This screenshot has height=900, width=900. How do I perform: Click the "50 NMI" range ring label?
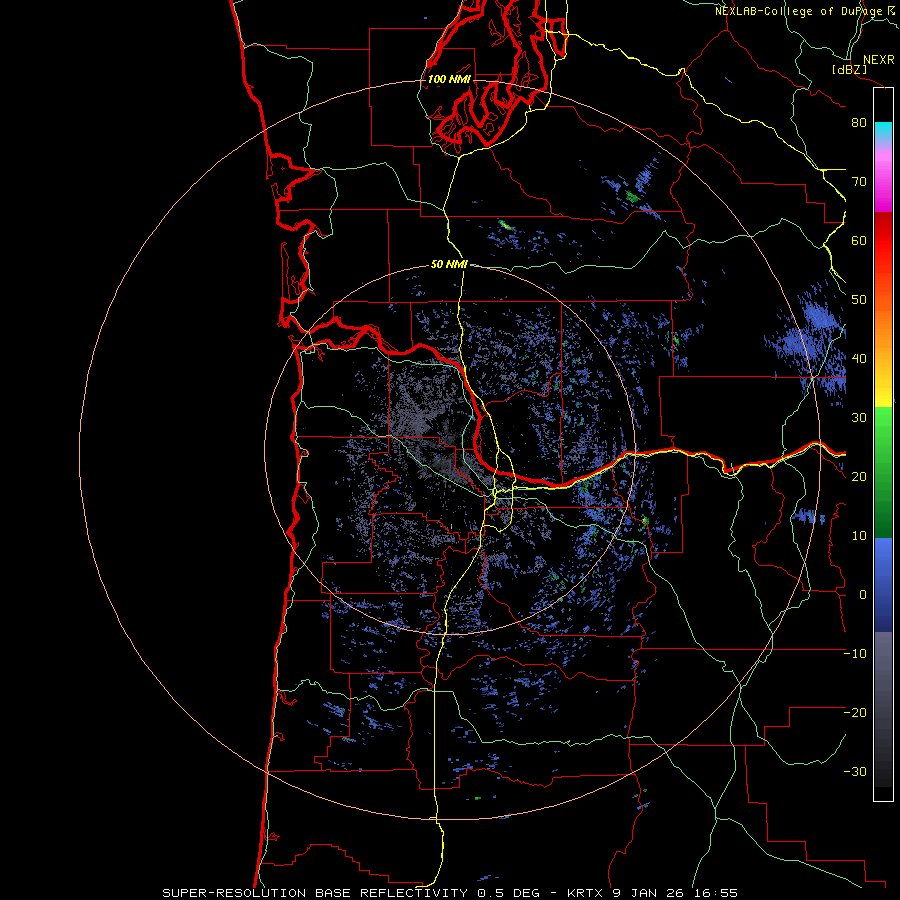pos(449,264)
